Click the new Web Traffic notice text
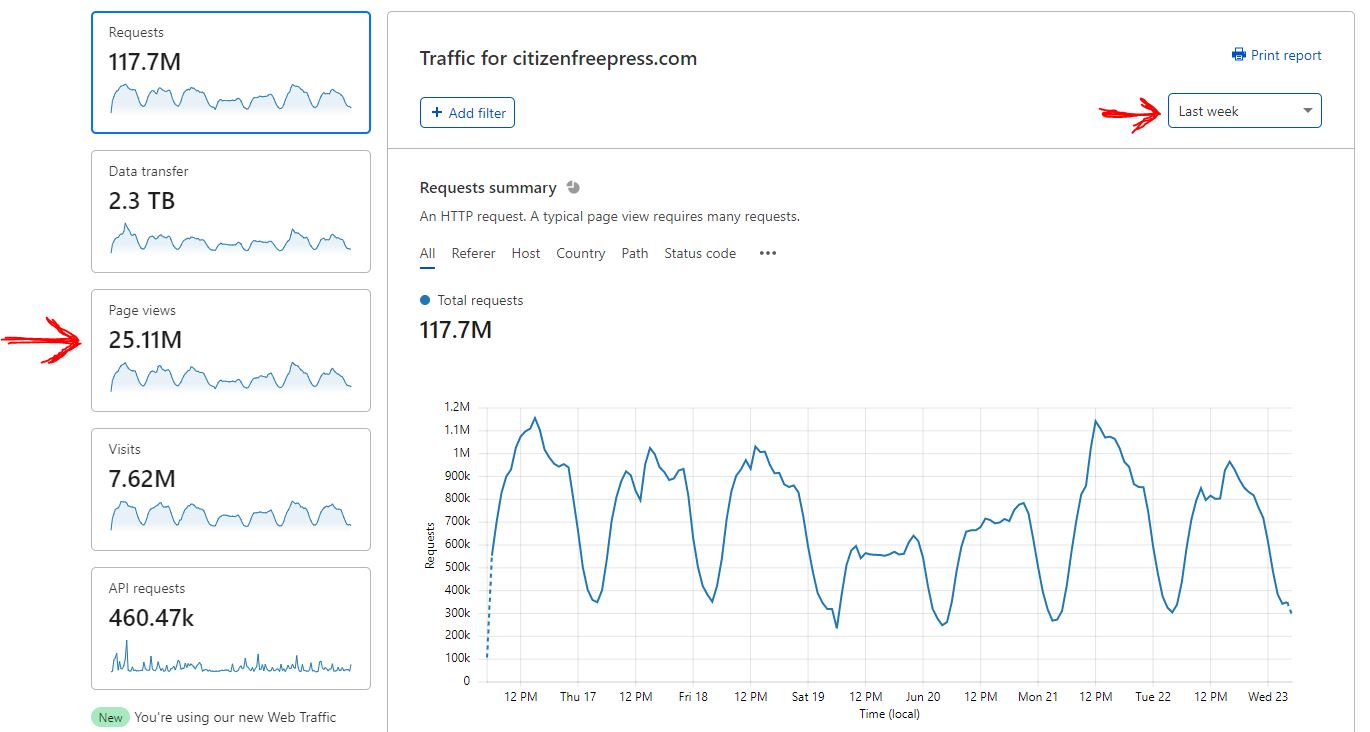Viewport: 1370px width, 732px height. tap(236, 717)
